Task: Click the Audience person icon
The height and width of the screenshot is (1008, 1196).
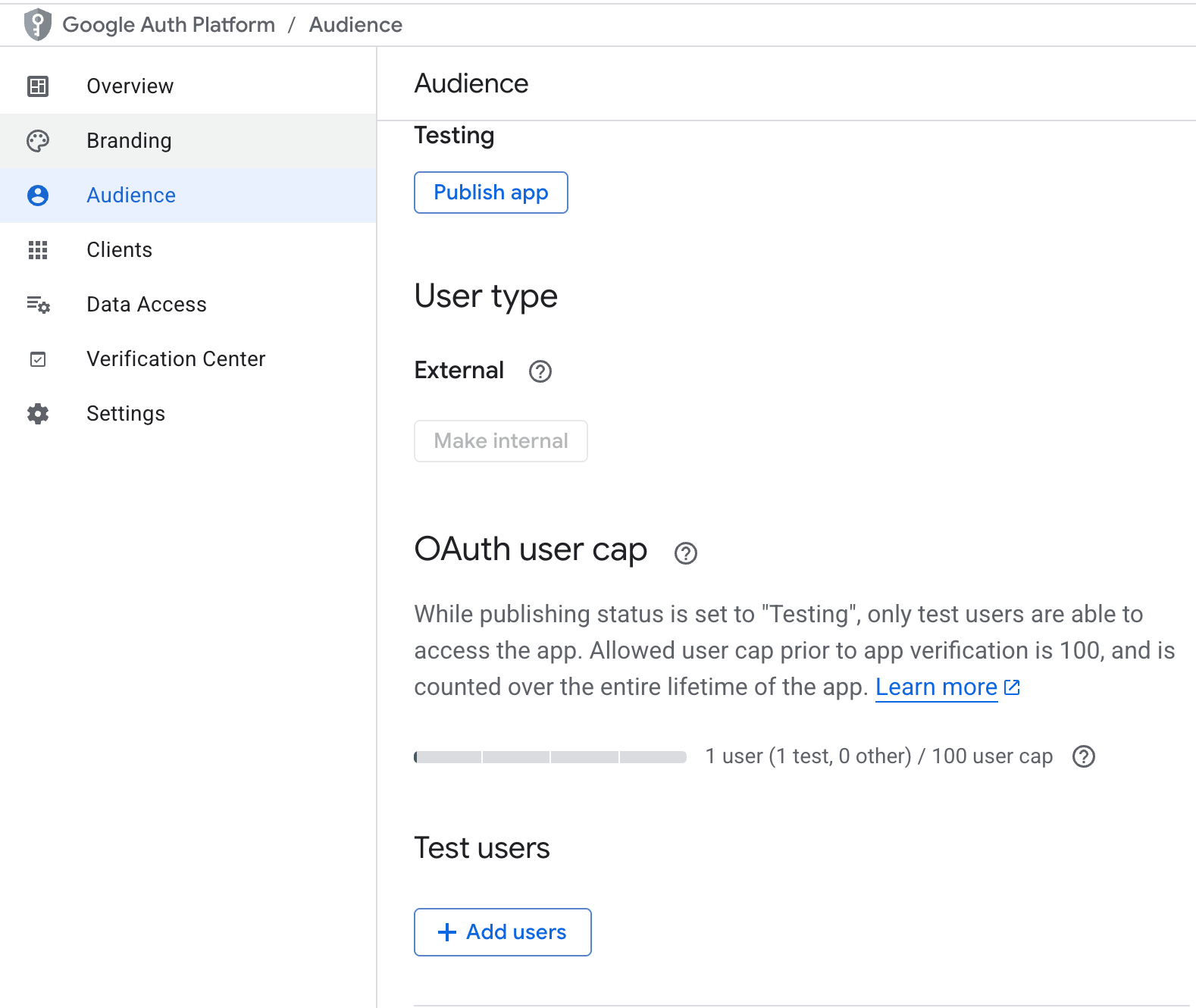Action: pyautogui.click(x=38, y=196)
